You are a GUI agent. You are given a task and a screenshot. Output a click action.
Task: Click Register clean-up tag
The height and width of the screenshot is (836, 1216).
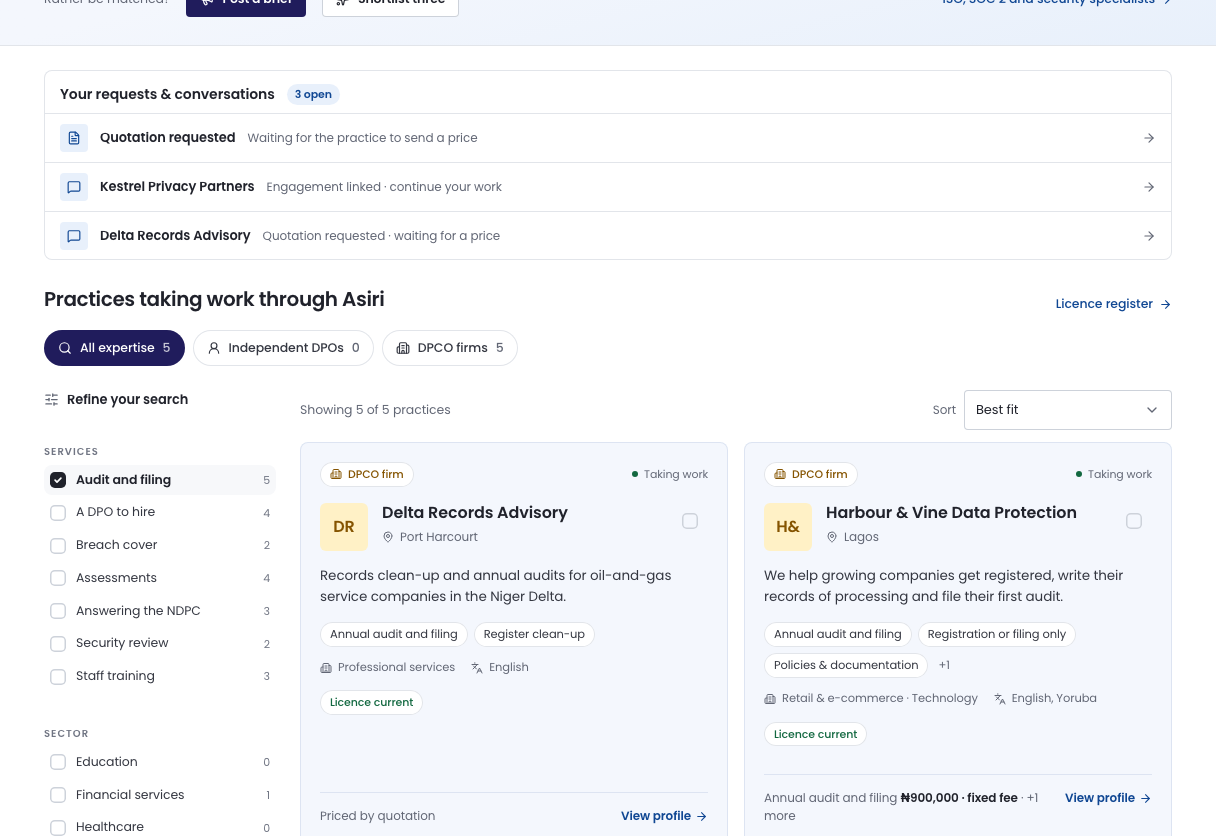(x=534, y=634)
